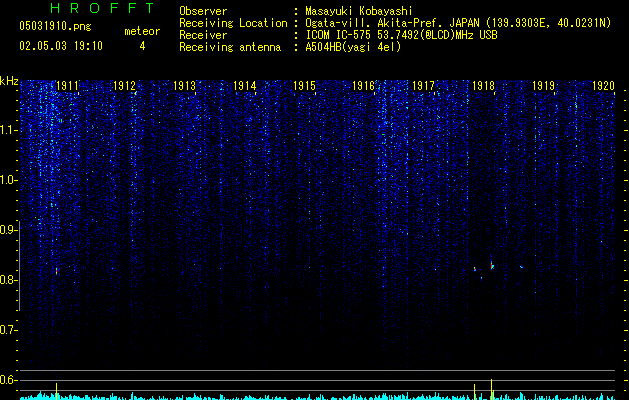Image resolution: width=629 pixels, height=400 pixels.
Task: Click the date stamp 02.05.03 19:10
Action: [61, 46]
